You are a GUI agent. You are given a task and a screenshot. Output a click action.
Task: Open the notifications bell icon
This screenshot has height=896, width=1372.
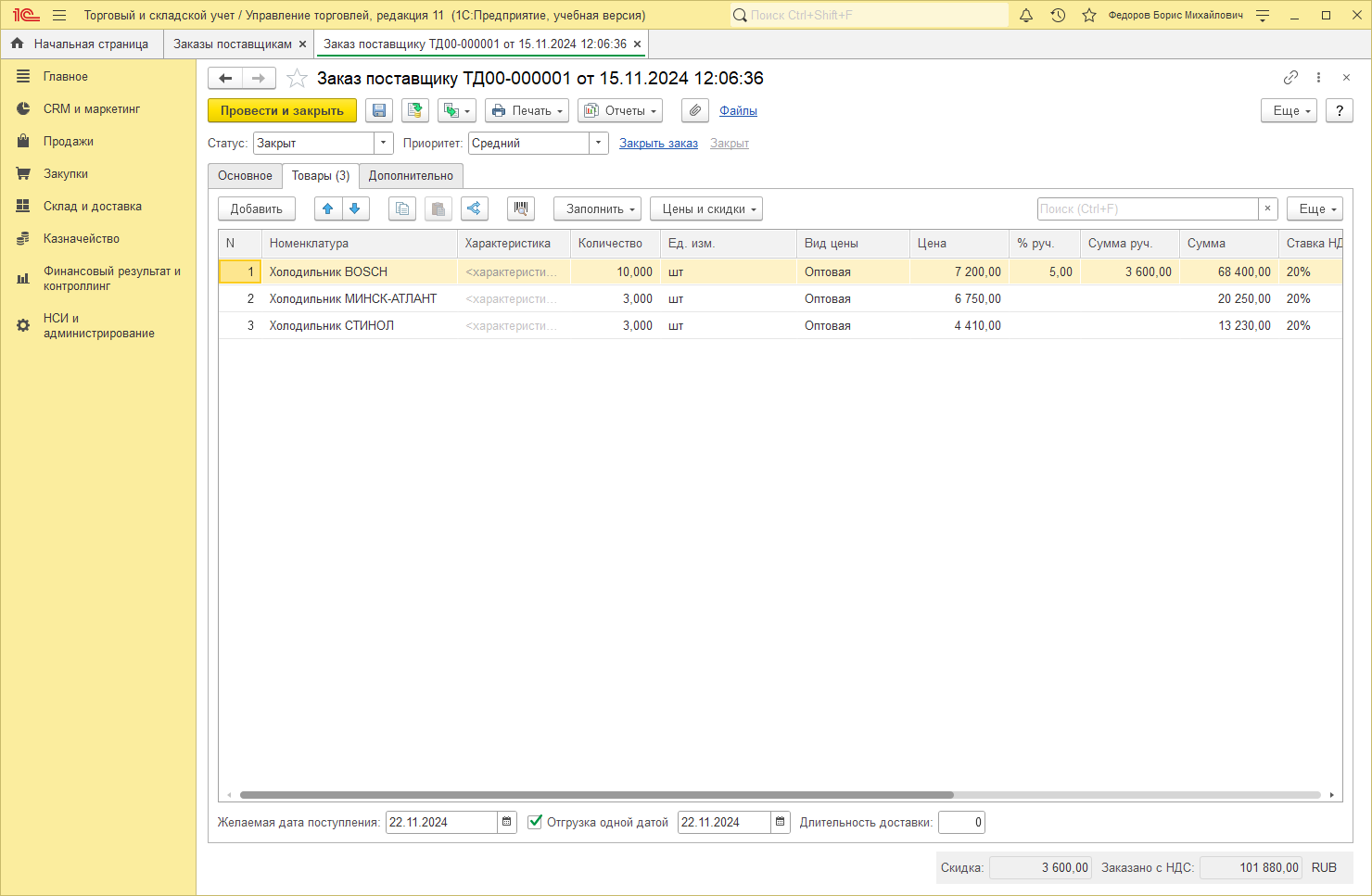1026,15
